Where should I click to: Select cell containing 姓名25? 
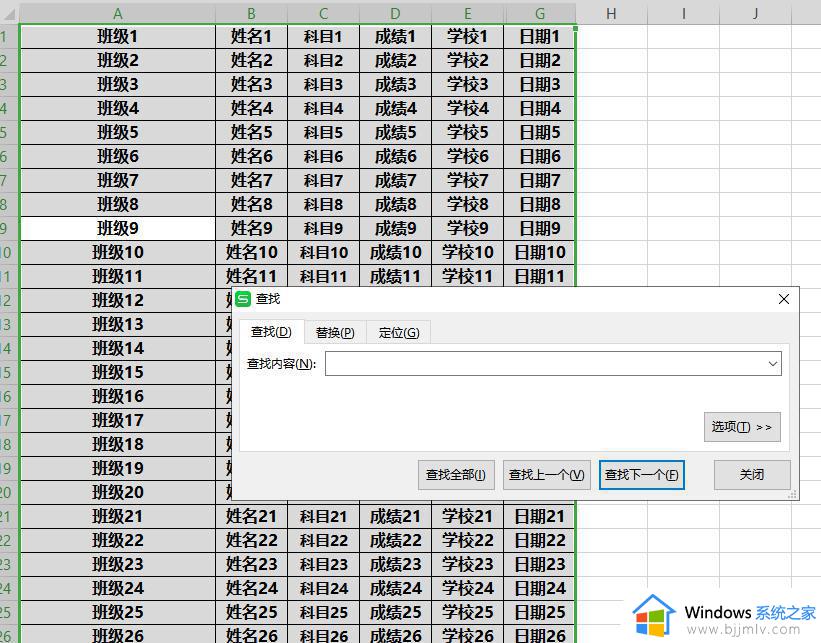(251, 612)
